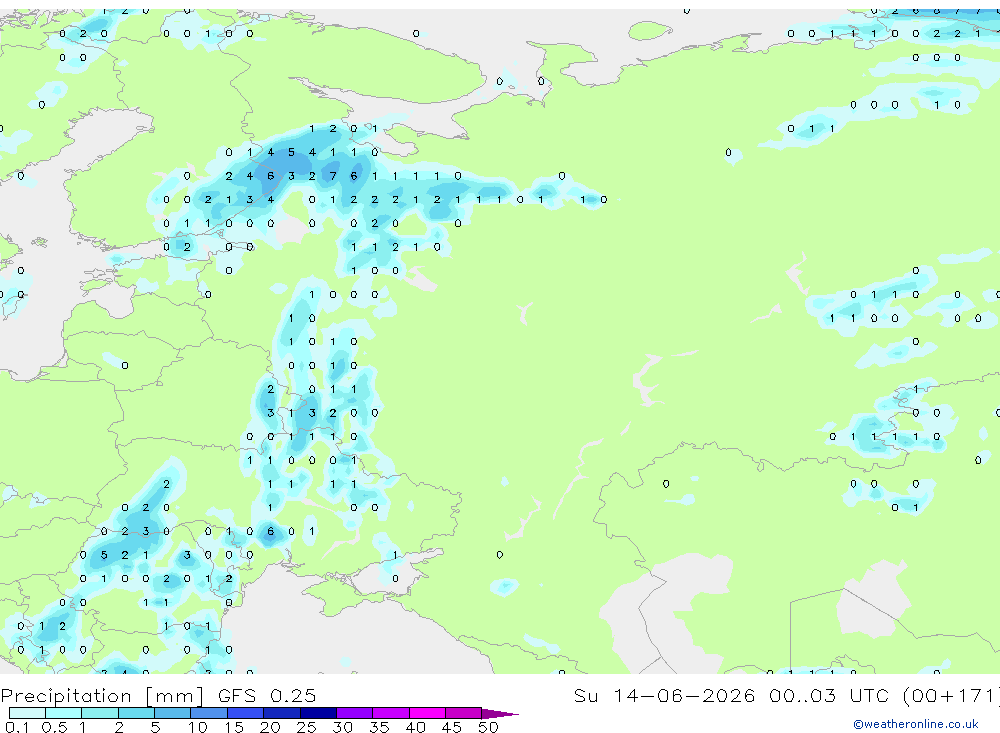The image size is (1000, 733).
Task: Click the '50' legend tick label
Action: 488,727
